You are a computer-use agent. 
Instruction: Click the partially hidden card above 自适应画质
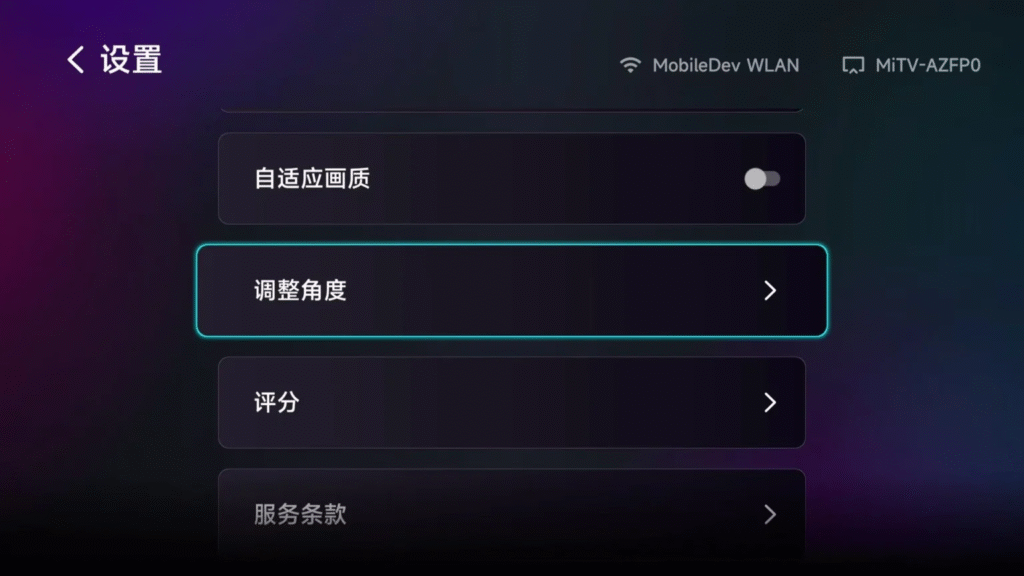511,108
